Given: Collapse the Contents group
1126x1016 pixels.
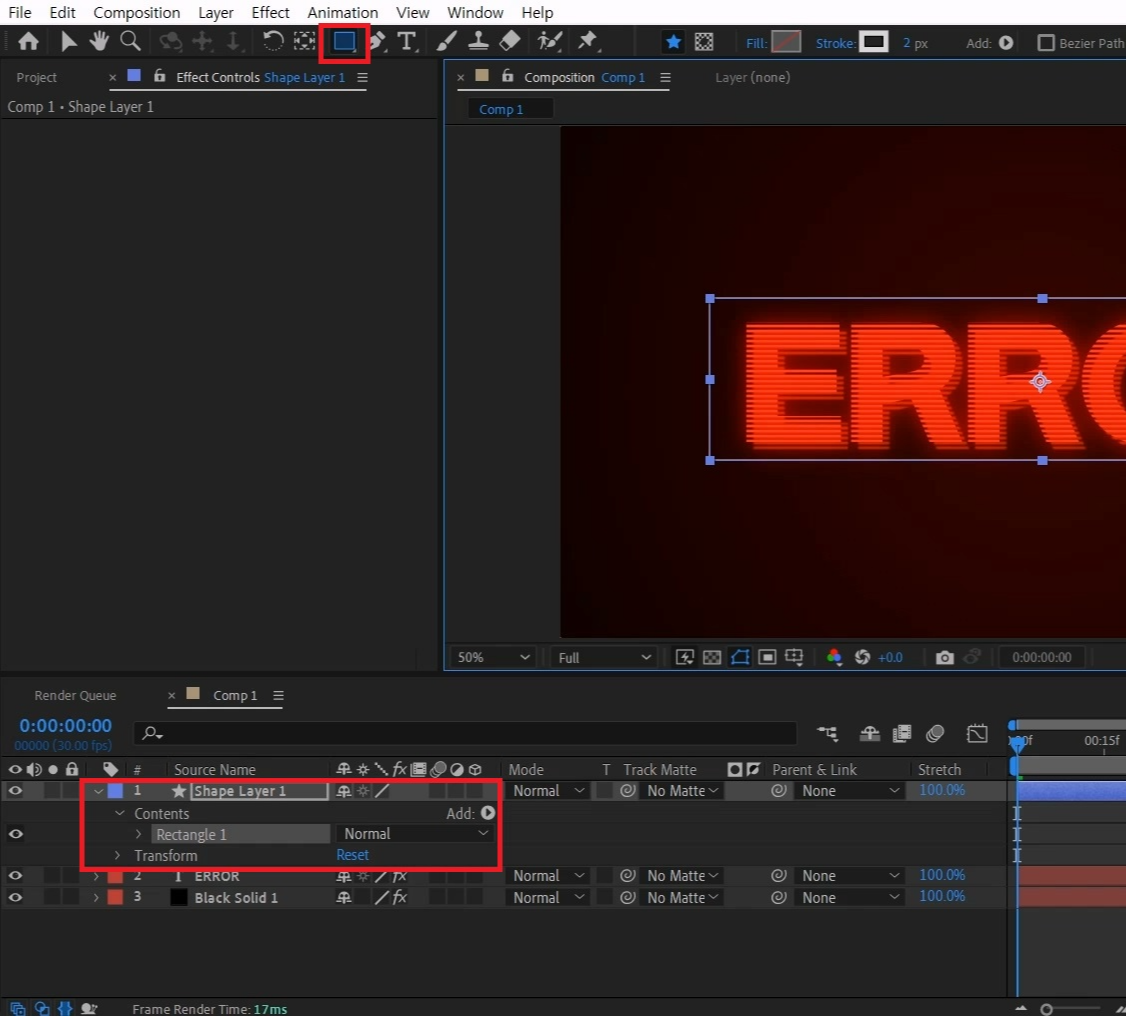Looking at the screenshot, I should coord(120,814).
